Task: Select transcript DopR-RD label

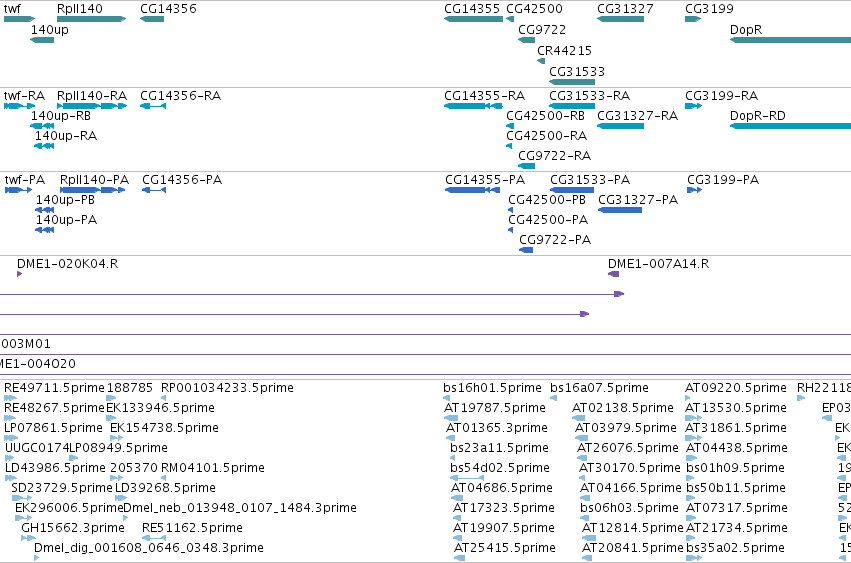Action: [758, 116]
